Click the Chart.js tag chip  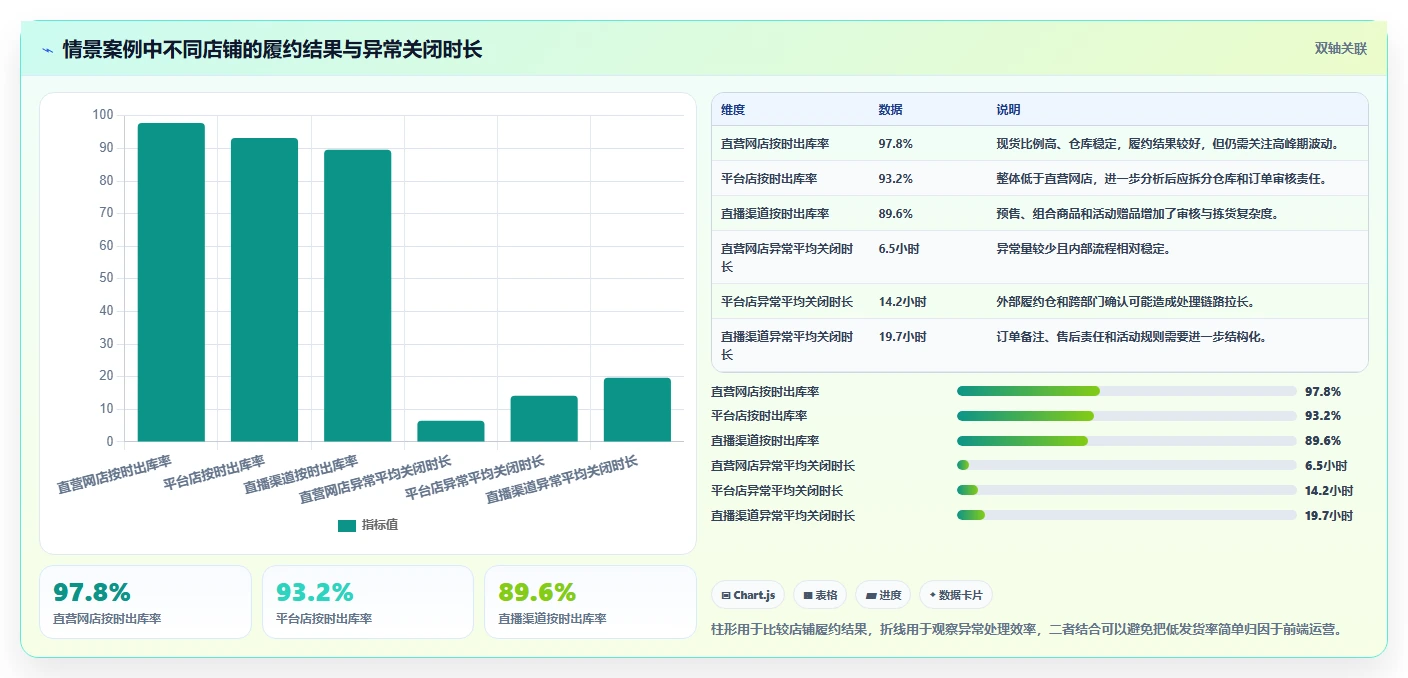(x=748, y=595)
